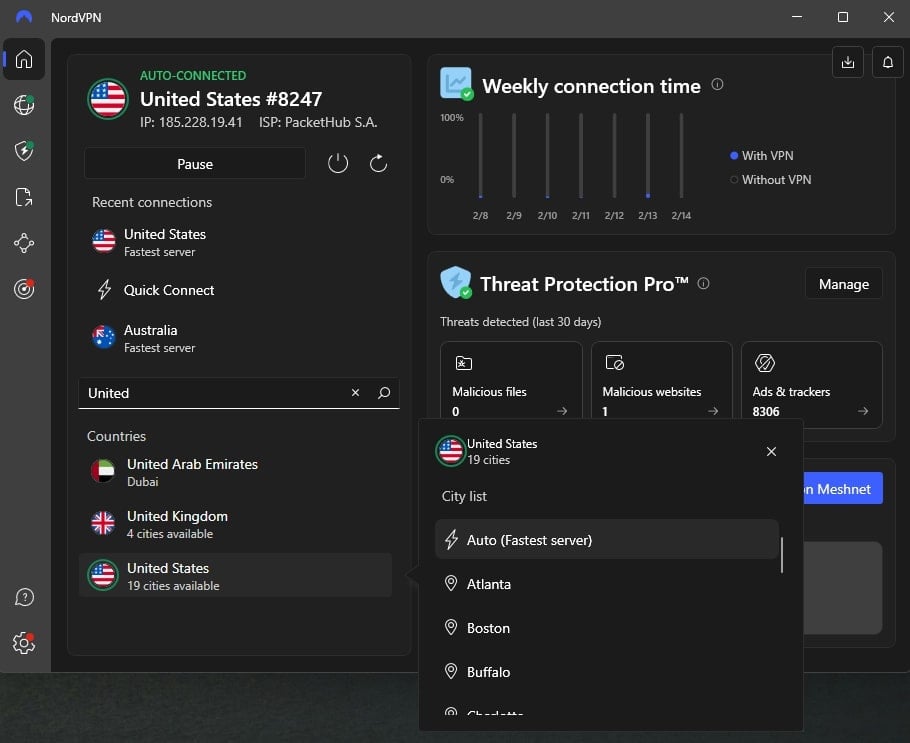
Task: Reconnect using the refresh icon next to Pause
Action: (378, 163)
